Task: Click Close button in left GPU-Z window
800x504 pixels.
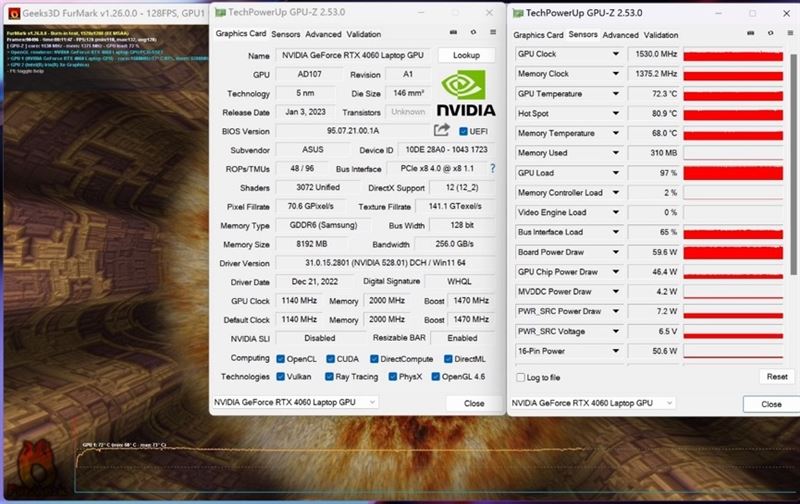Action: pyautogui.click(x=473, y=403)
